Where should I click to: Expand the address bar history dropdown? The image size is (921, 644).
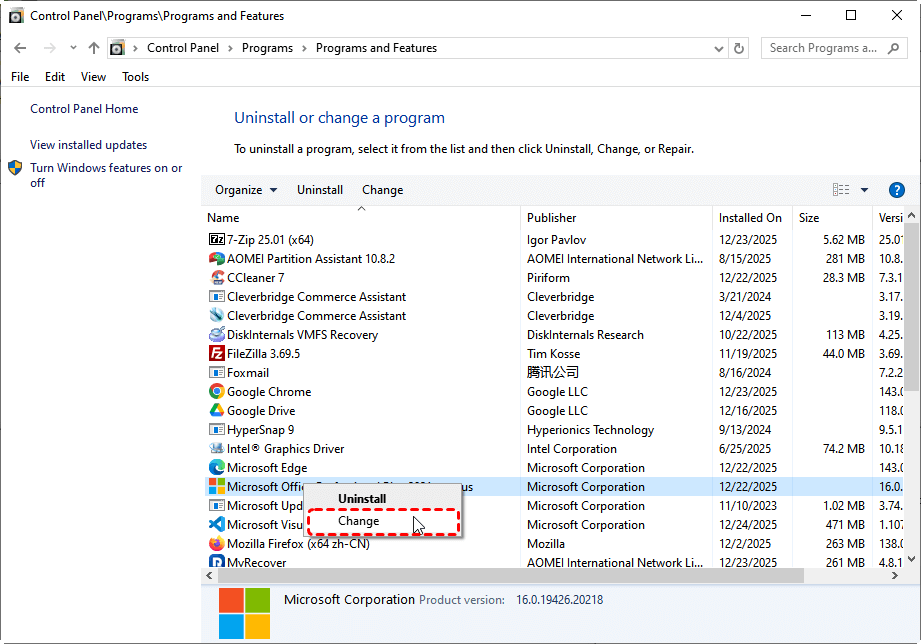(x=719, y=48)
